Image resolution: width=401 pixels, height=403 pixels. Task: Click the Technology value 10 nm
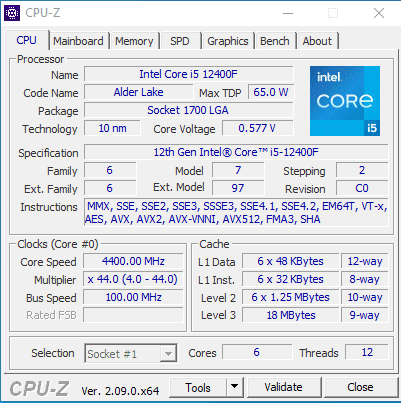(112, 128)
